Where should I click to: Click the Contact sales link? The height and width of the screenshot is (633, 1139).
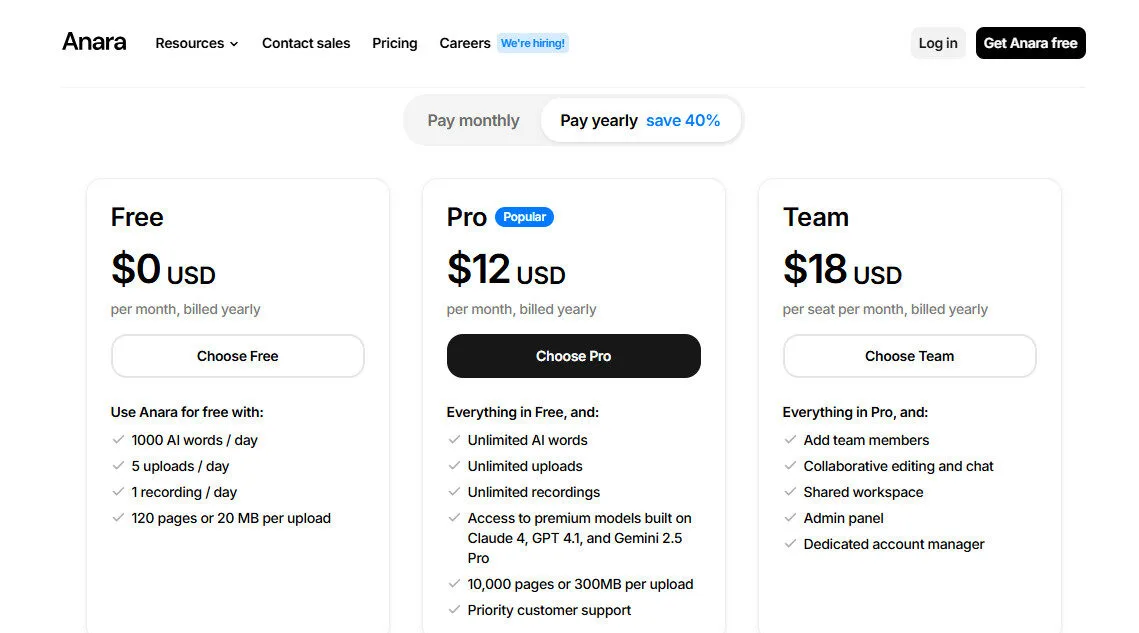pos(306,43)
